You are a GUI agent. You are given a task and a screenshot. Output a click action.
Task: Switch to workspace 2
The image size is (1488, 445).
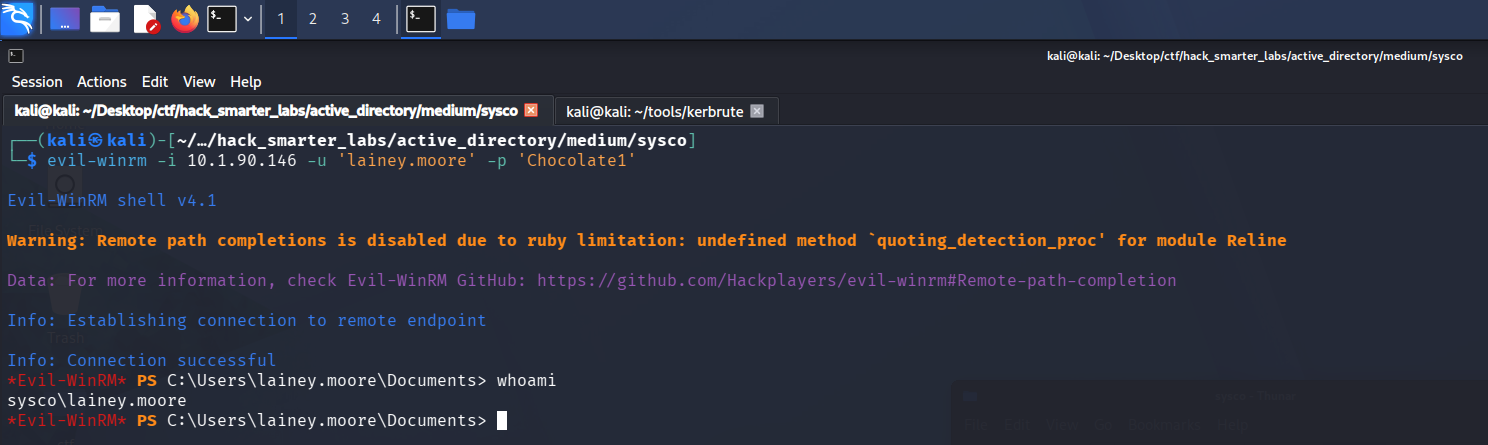[312, 19]
